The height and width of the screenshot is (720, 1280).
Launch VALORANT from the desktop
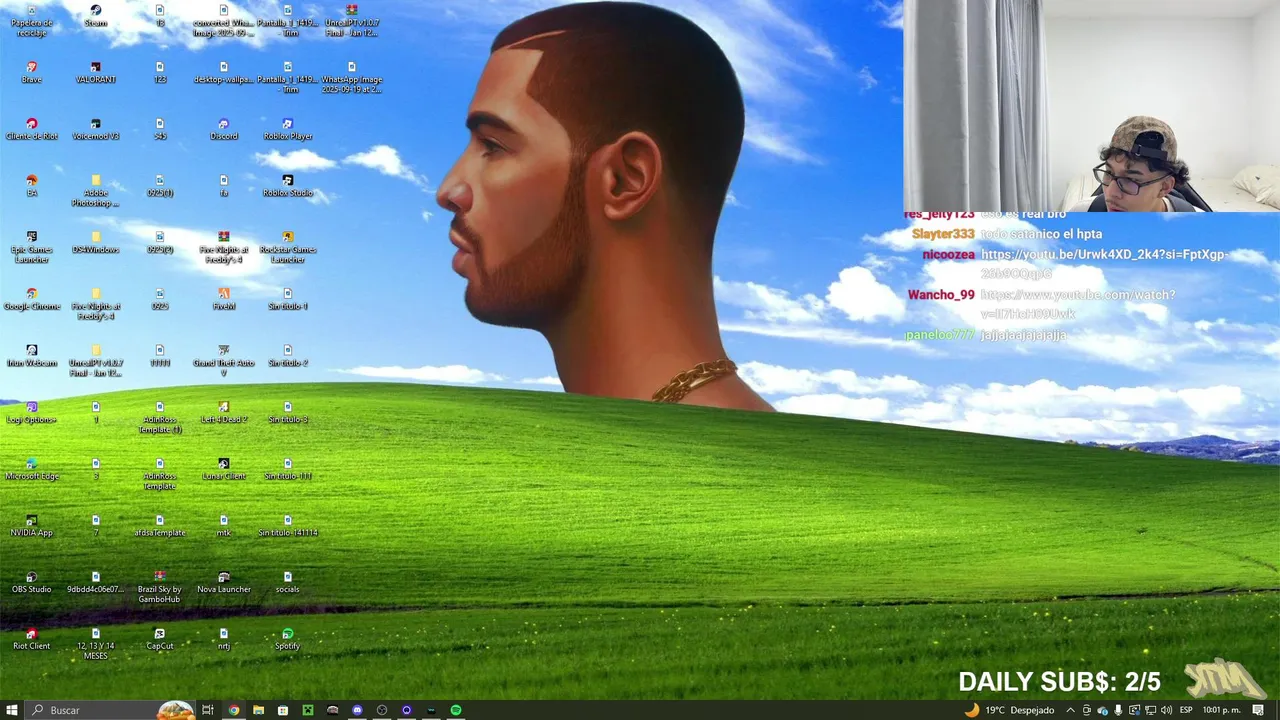pos(95,72)
